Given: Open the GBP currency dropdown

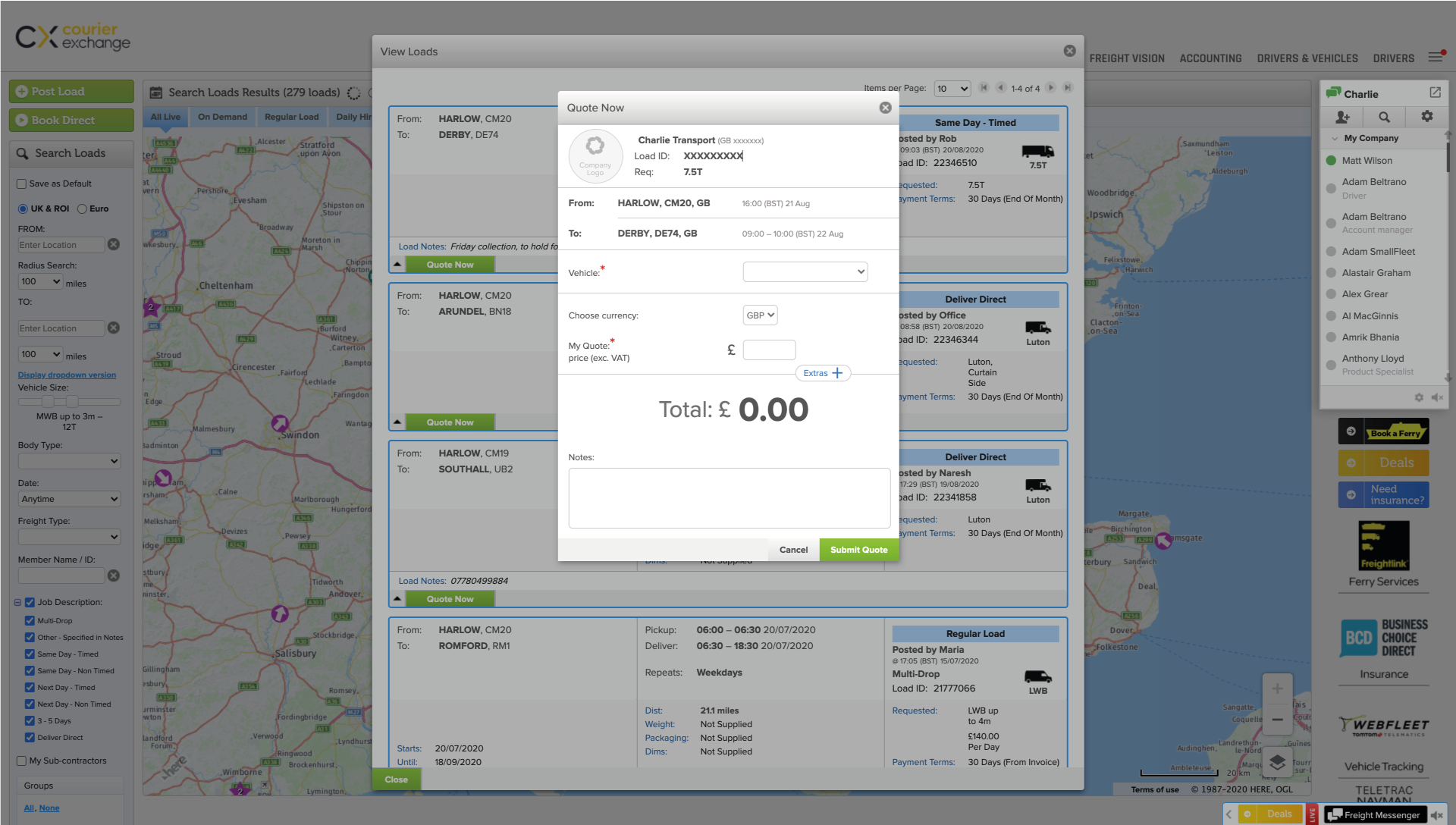Looking at the screenshot, I should tap(760, 315).
